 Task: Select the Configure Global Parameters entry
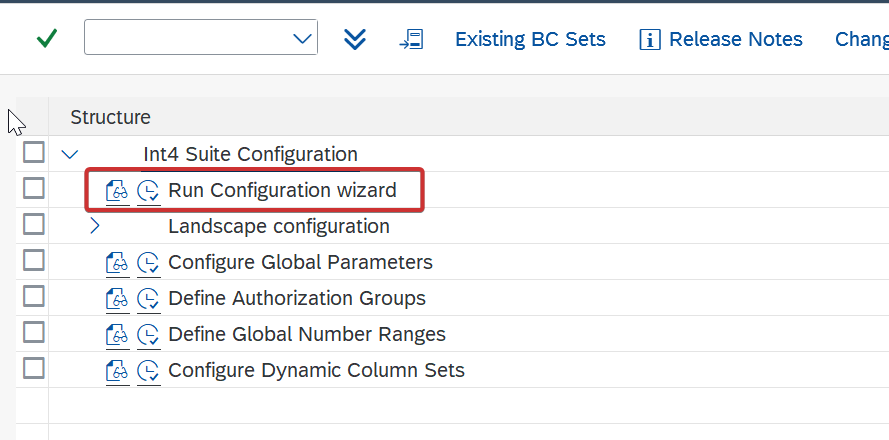(x=300, y=262)
